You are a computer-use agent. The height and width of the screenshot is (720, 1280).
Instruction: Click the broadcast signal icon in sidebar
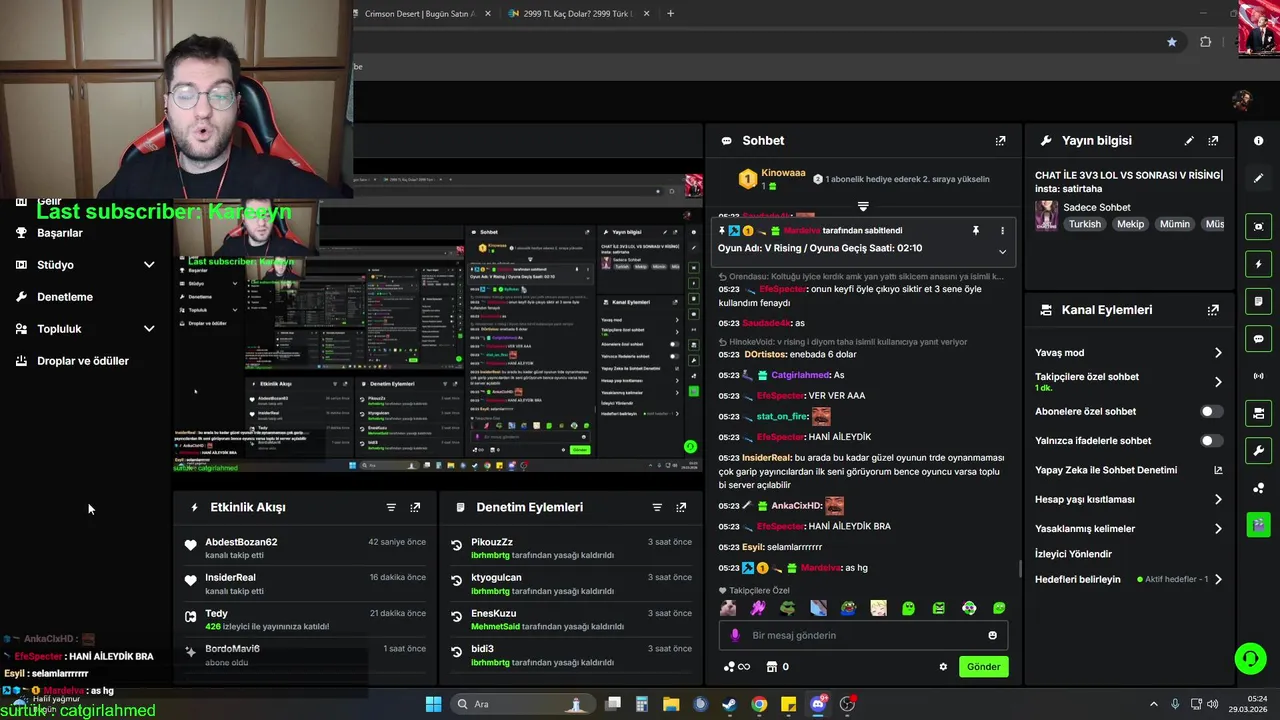(x=1258, y=376)
